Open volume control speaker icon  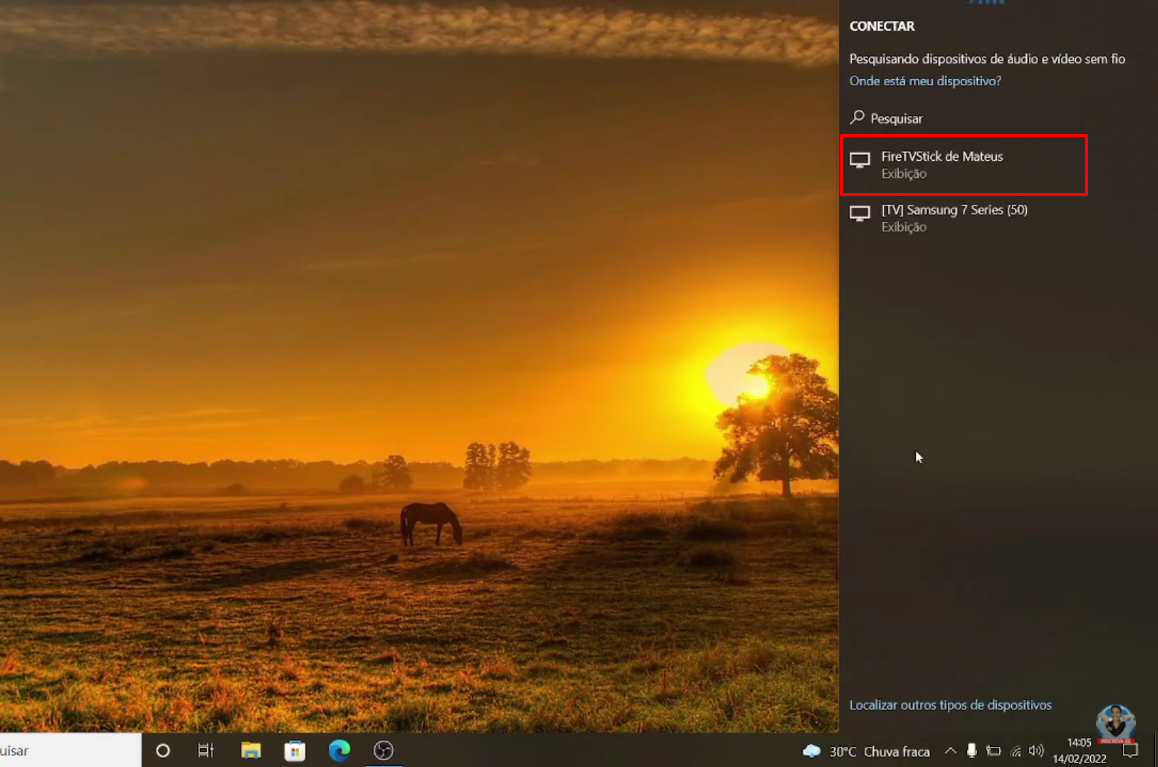[x=1036, y=751]
